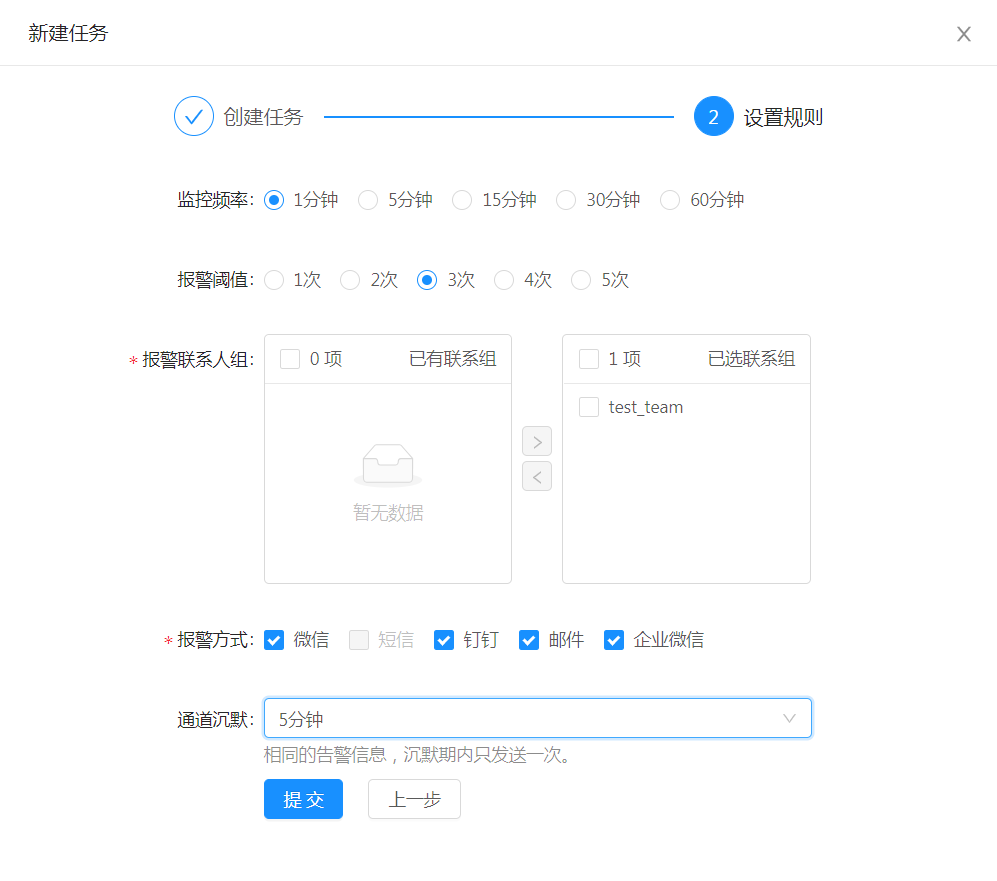Screen dimensions: 997x881
Task: Set alarm threshold to 1次
Action: click(274, 280)
